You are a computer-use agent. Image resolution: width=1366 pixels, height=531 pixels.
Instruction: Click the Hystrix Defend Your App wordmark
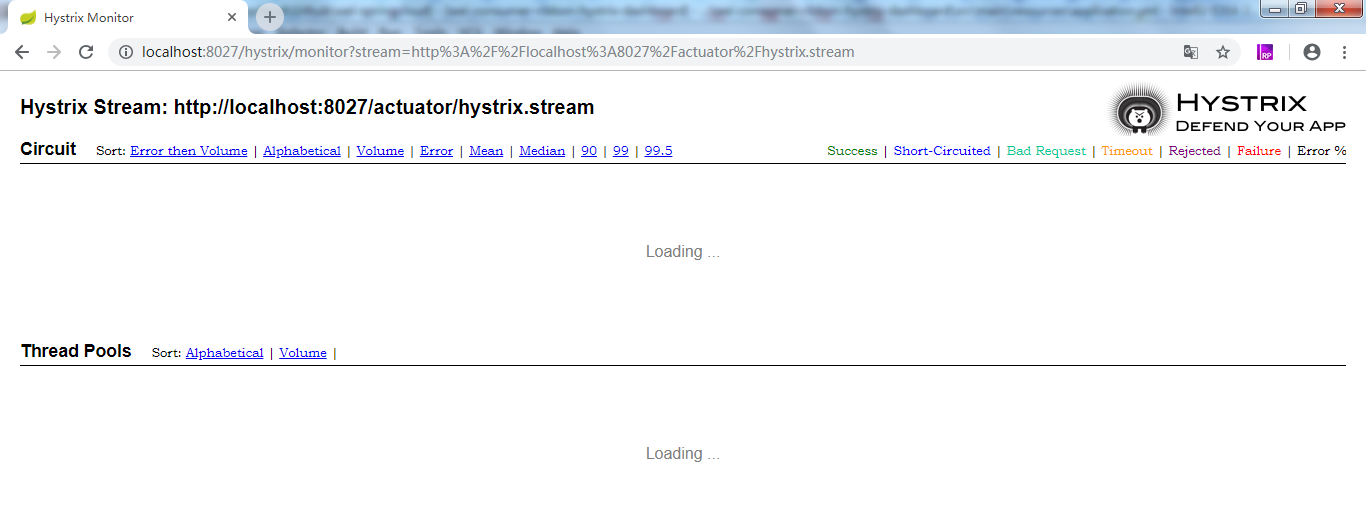(1260, 112)
